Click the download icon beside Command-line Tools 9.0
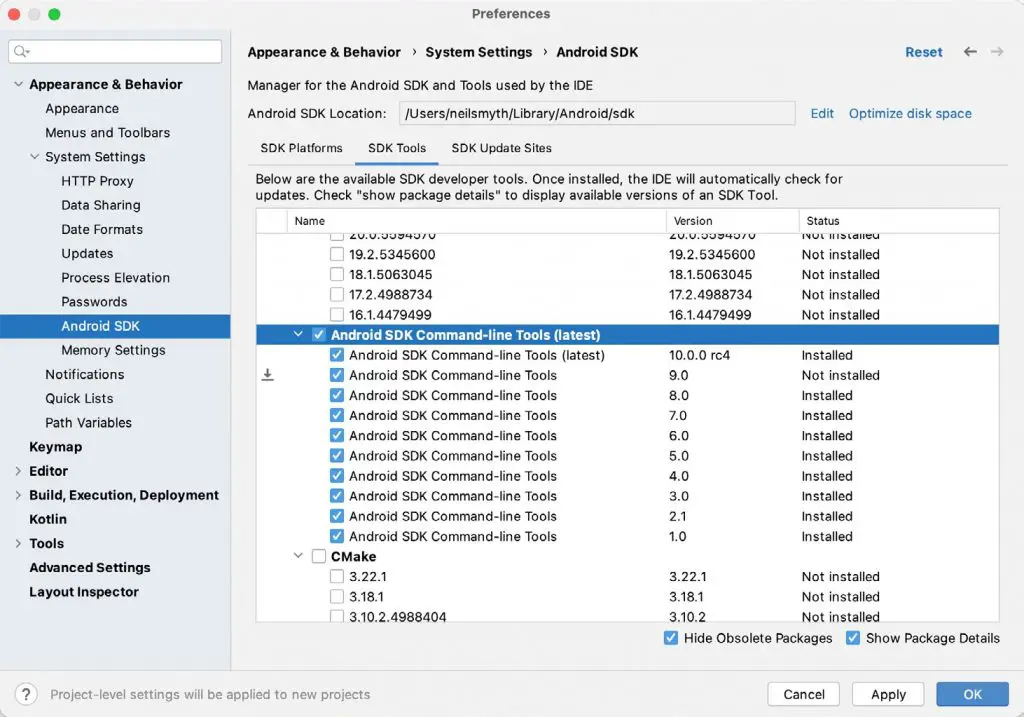1024x717 pixels. [267, 375]
